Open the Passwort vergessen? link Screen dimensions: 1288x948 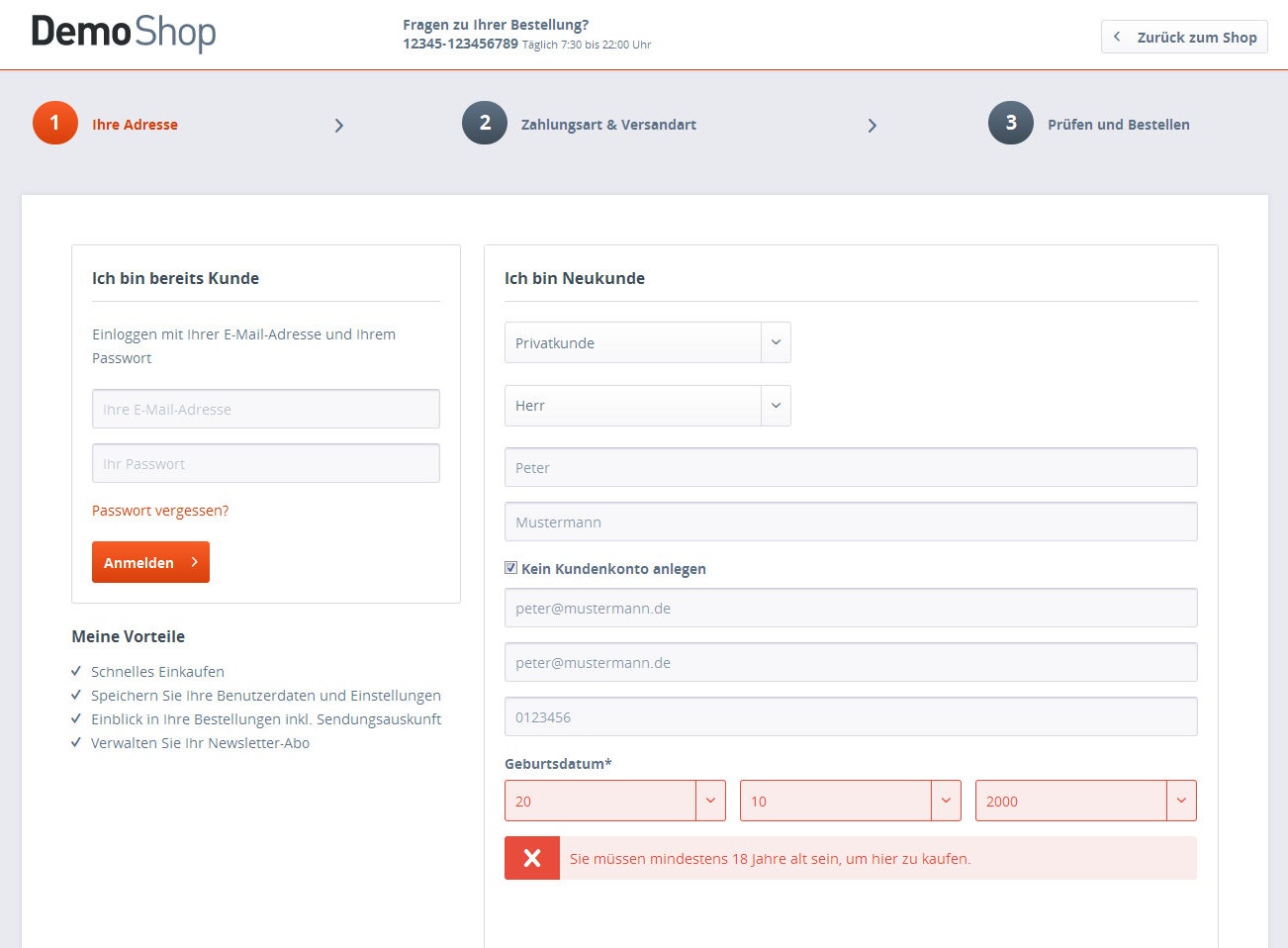point(160,511)
